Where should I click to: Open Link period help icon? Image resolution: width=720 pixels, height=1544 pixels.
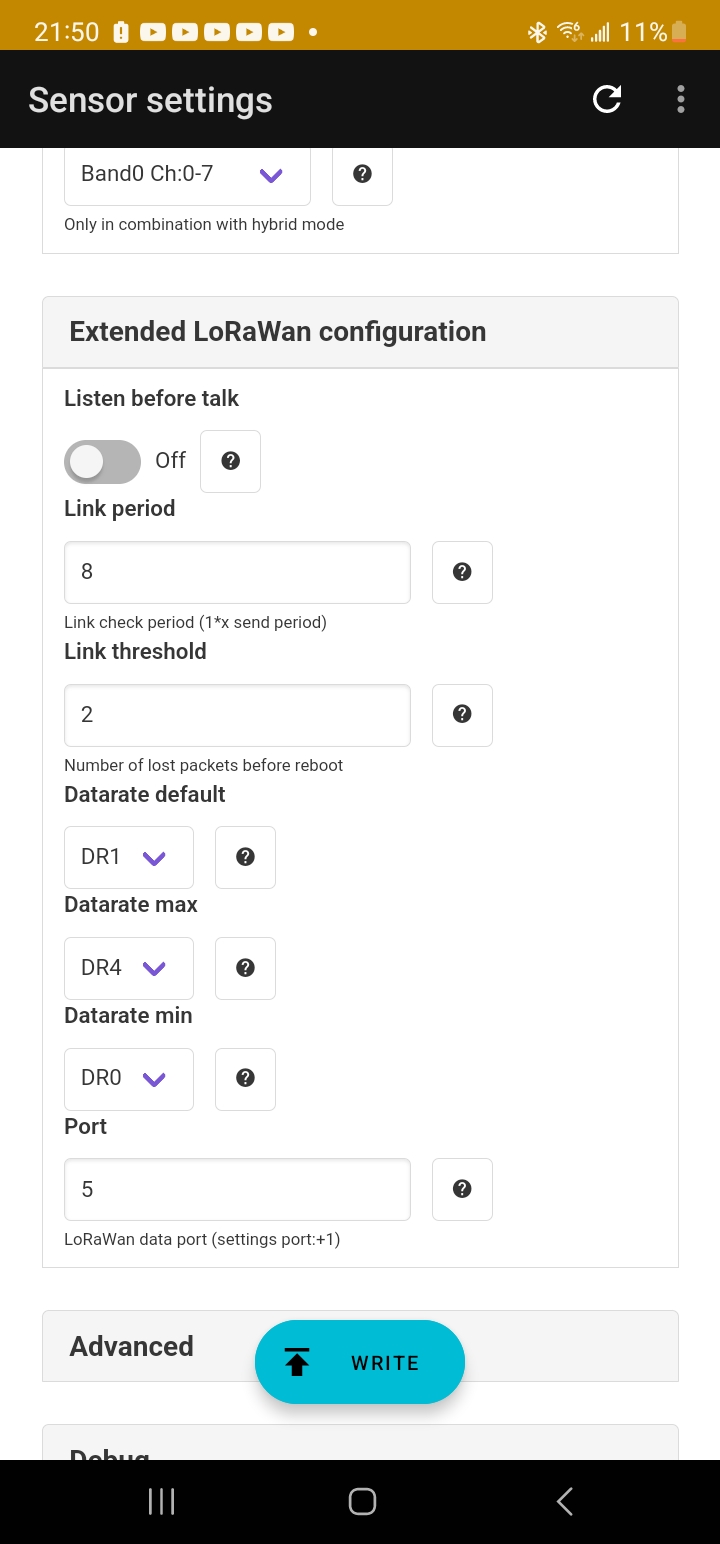(462, 572)
